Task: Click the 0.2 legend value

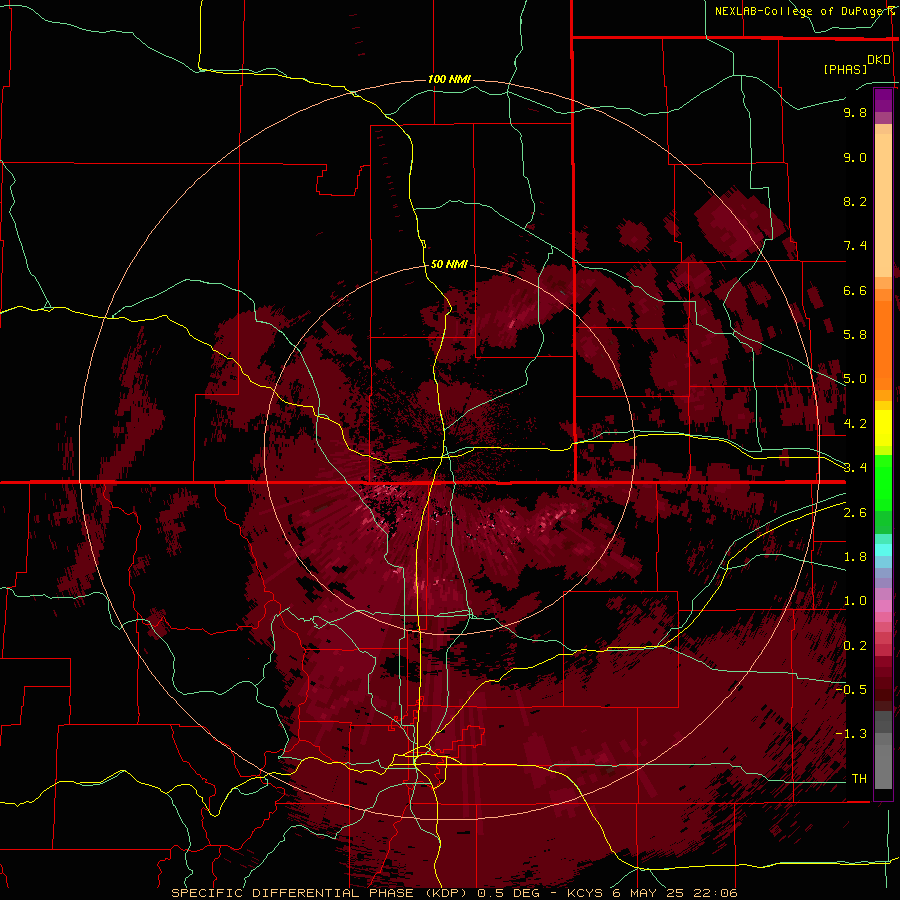Action: 855,646
